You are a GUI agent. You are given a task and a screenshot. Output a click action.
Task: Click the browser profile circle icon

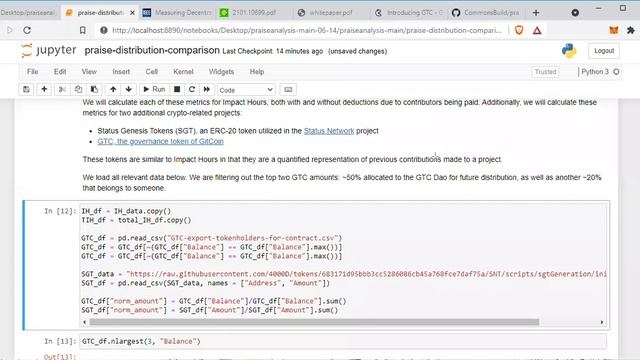click(575, 13)
